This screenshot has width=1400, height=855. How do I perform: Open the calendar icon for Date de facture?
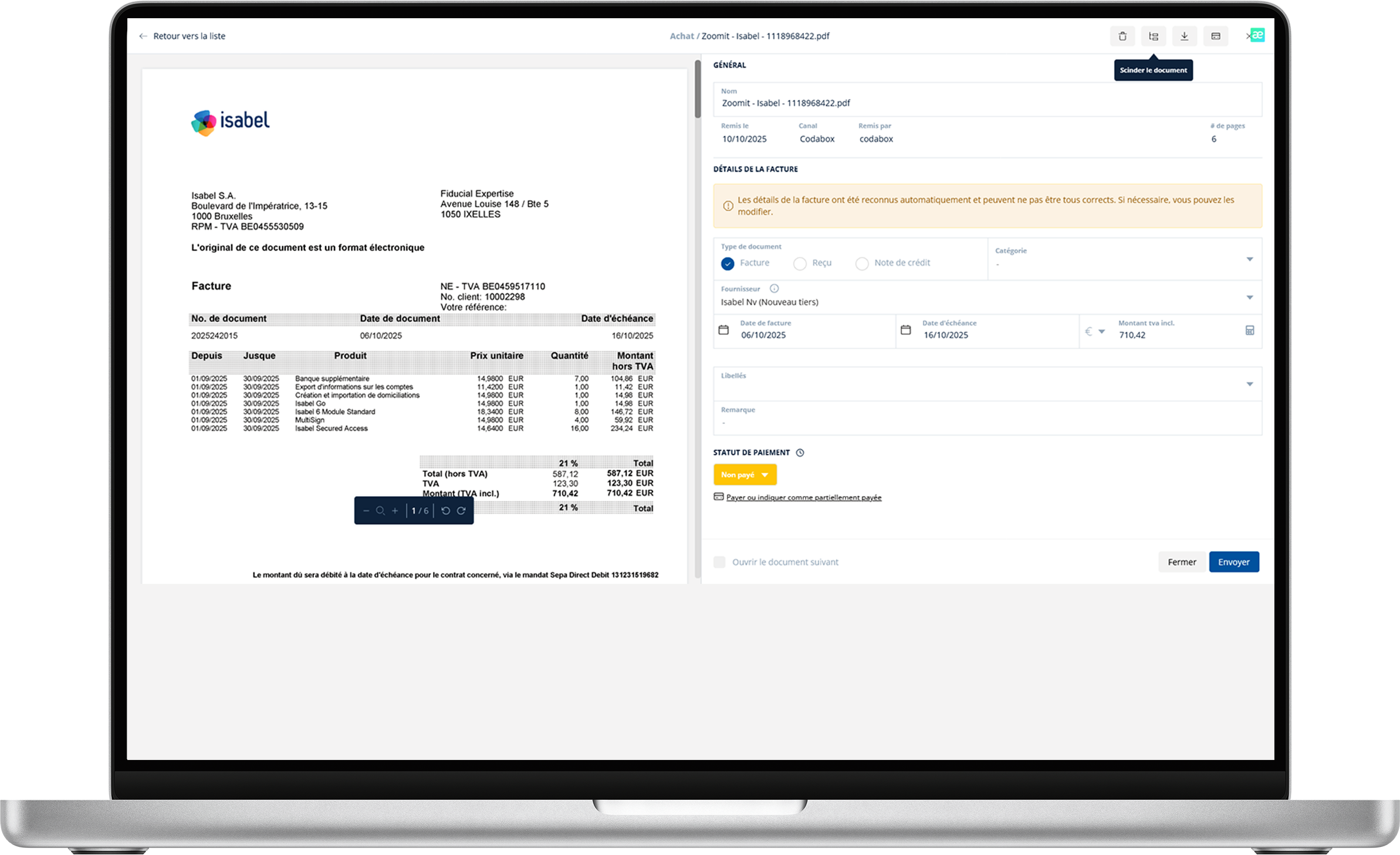pos(724,330)
